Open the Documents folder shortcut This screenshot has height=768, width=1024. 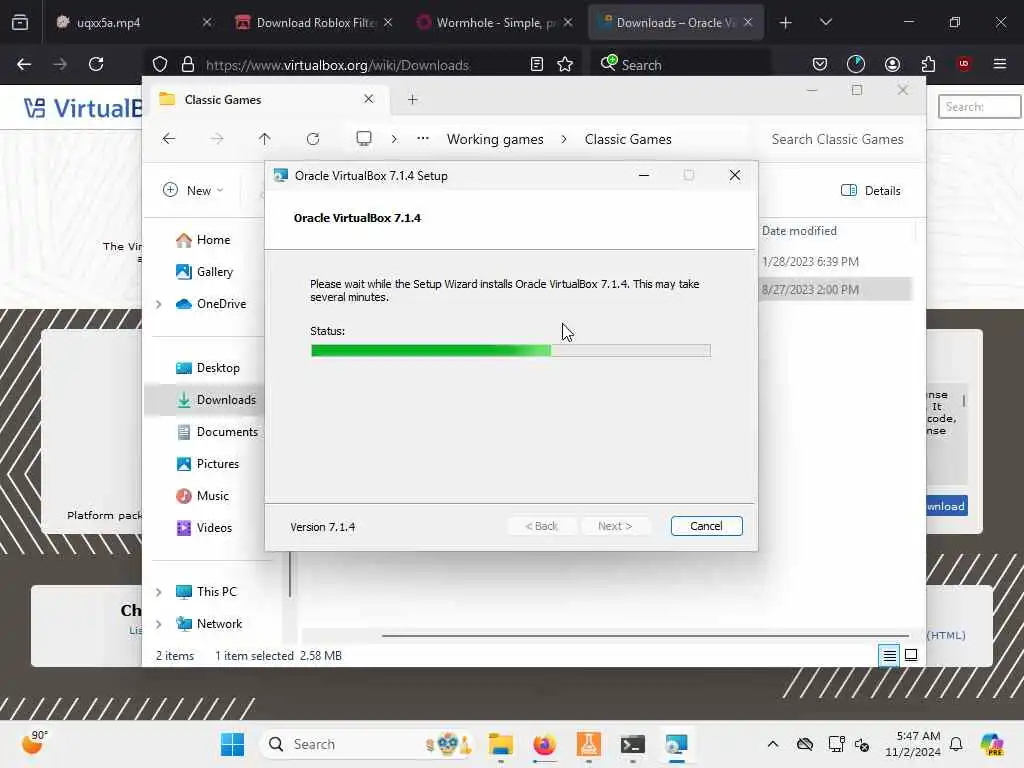[x=217, y=432]
